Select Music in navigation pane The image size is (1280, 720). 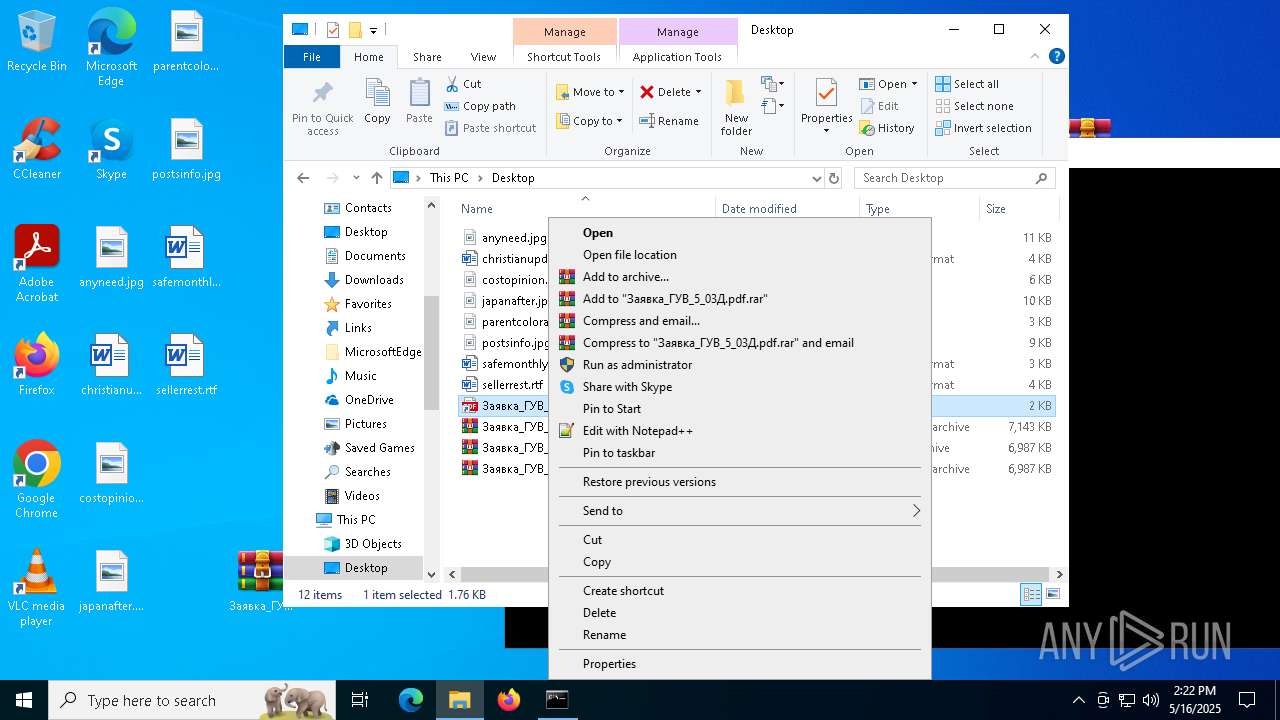360,376
